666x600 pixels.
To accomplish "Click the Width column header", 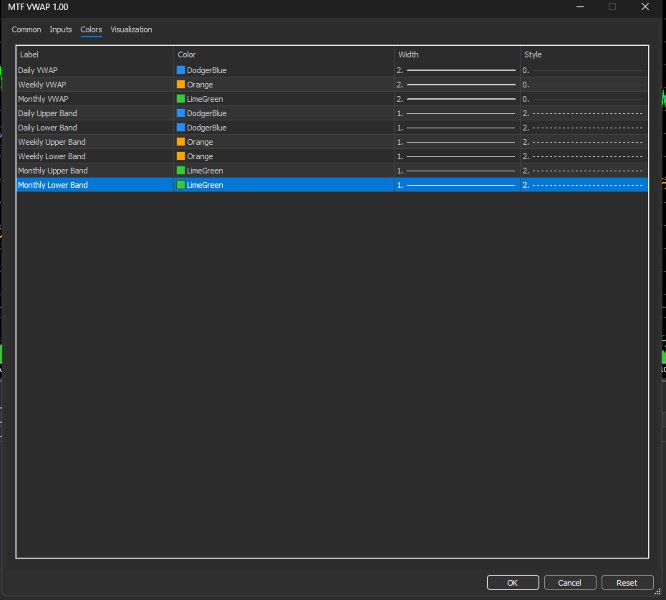I will point(457,54).
